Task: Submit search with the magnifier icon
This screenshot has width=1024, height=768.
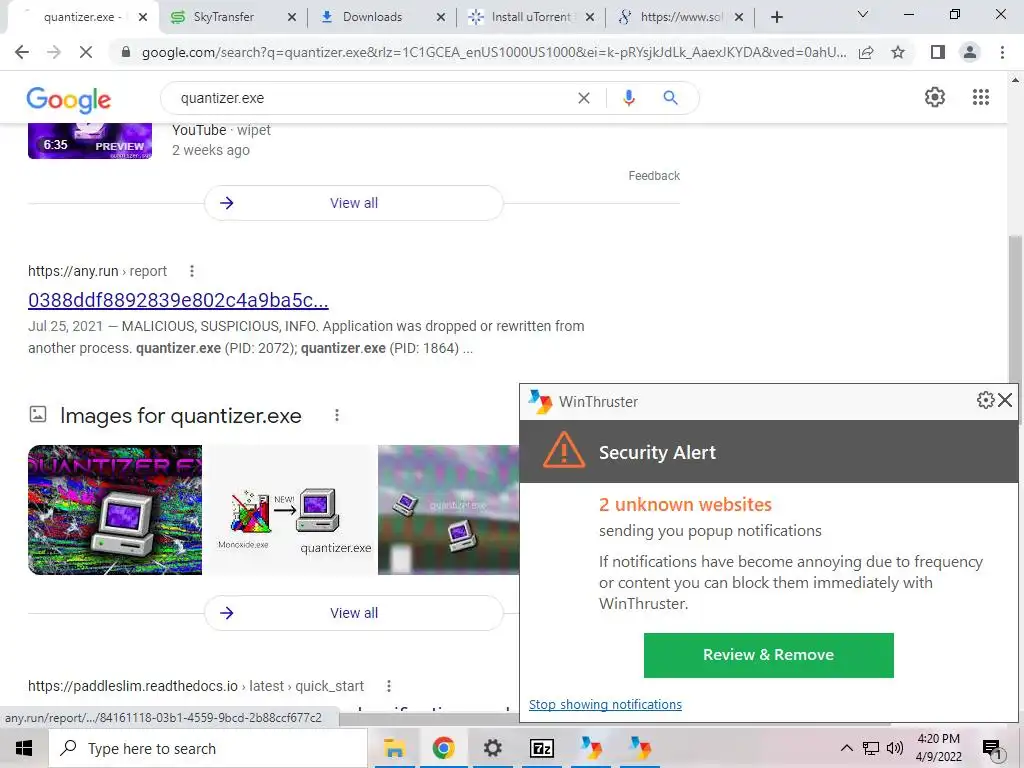Action: [x=670, y=98]
